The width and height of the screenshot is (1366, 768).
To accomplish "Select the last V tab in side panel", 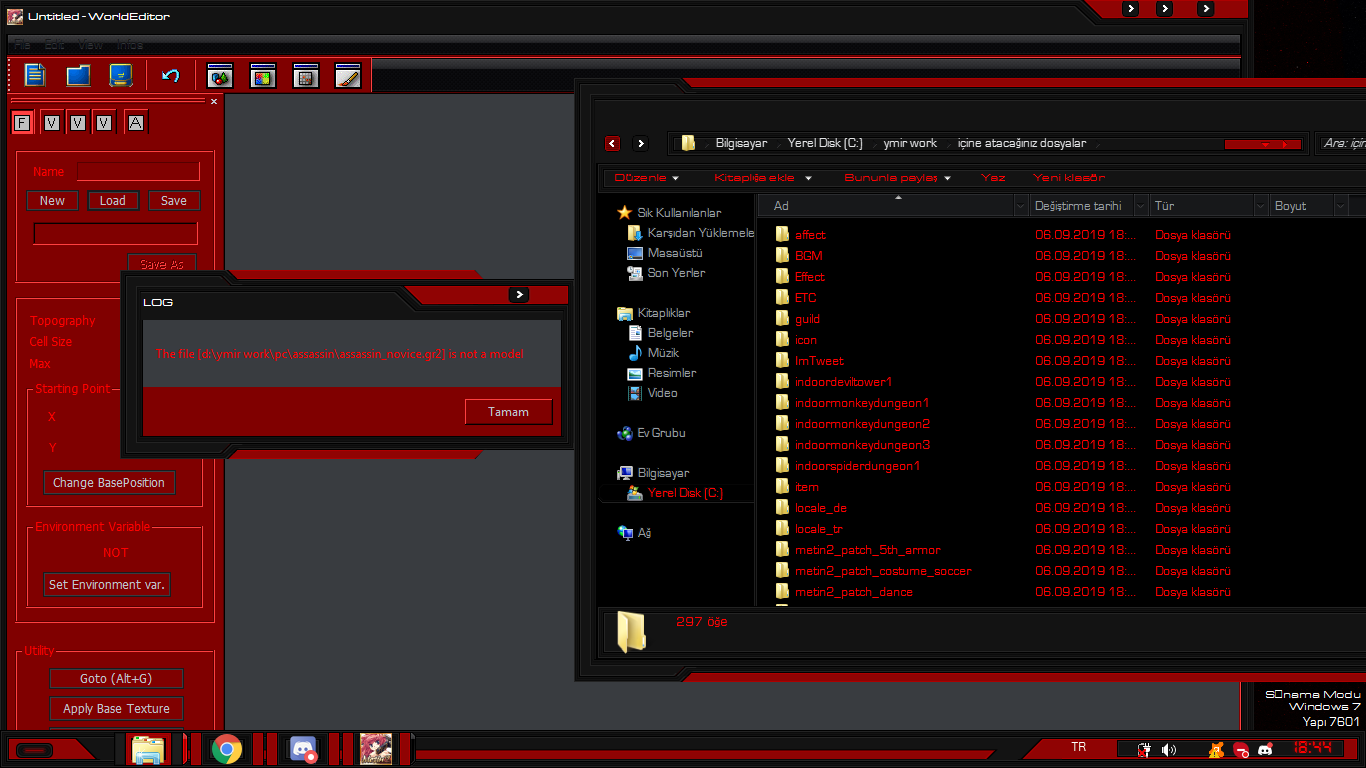I will 104,123.
